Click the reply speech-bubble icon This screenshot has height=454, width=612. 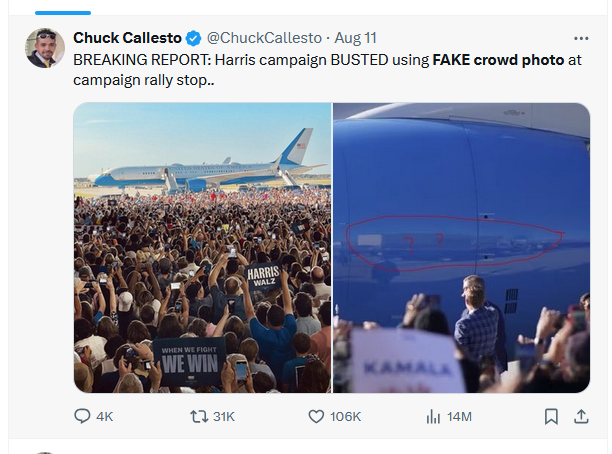(83, 416)
